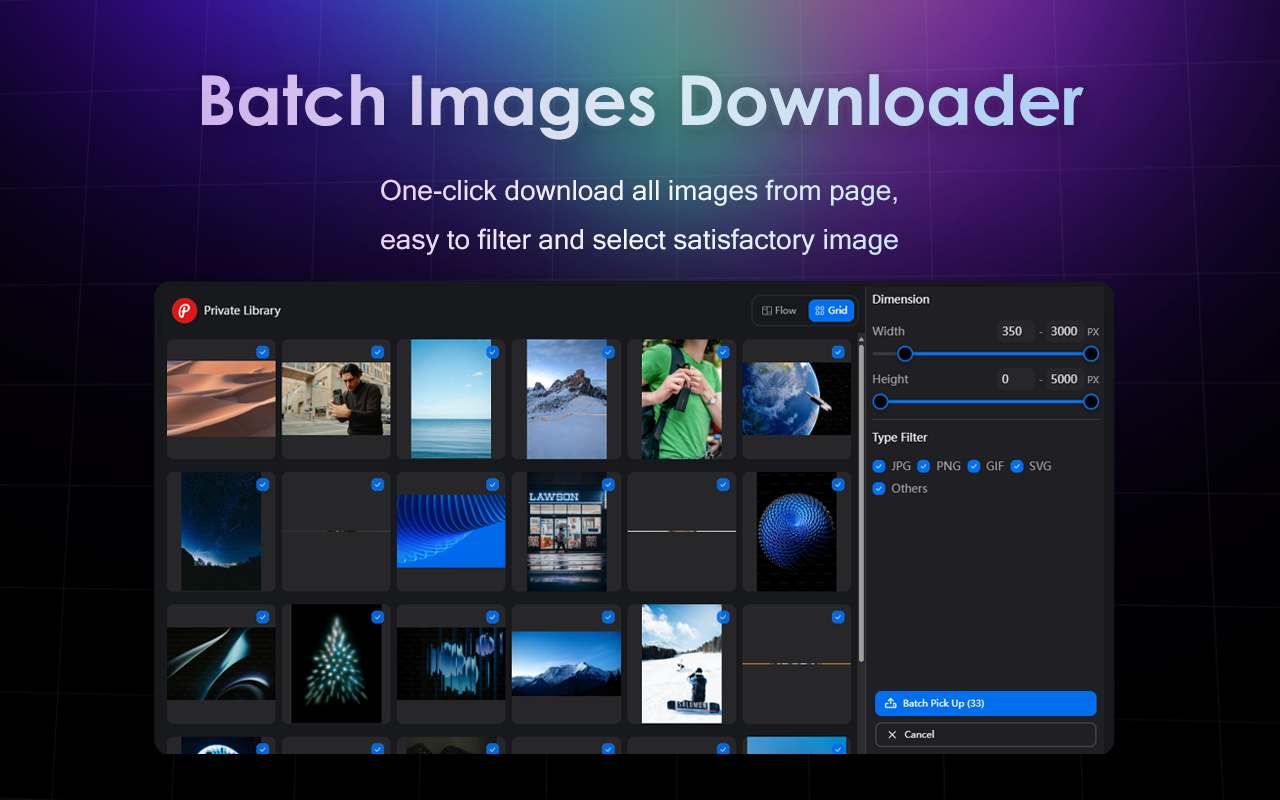This screenshot has width=1280, height=800.
Task: Switch to Grid view
Action: pyautogui.click(x=831, y=311)
